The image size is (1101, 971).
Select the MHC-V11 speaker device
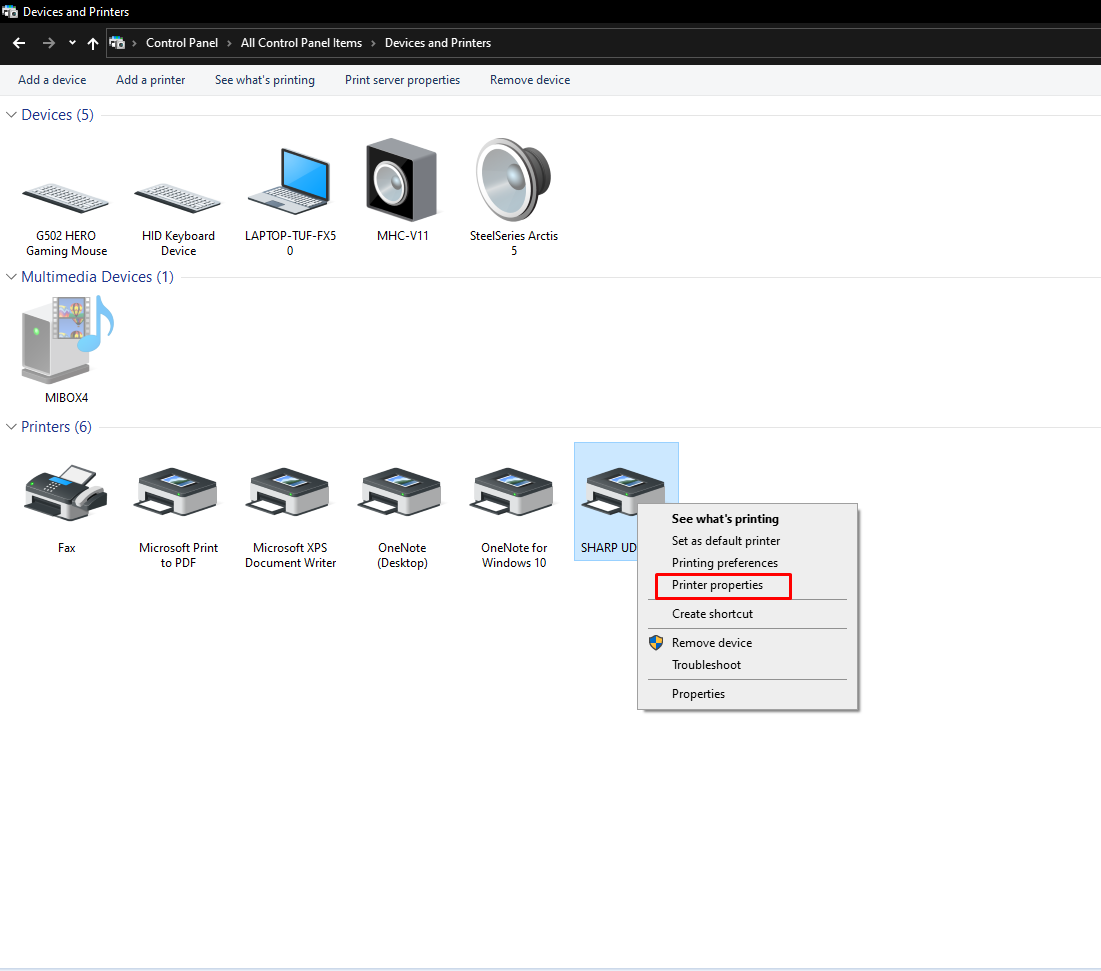(x=402, y=185)
